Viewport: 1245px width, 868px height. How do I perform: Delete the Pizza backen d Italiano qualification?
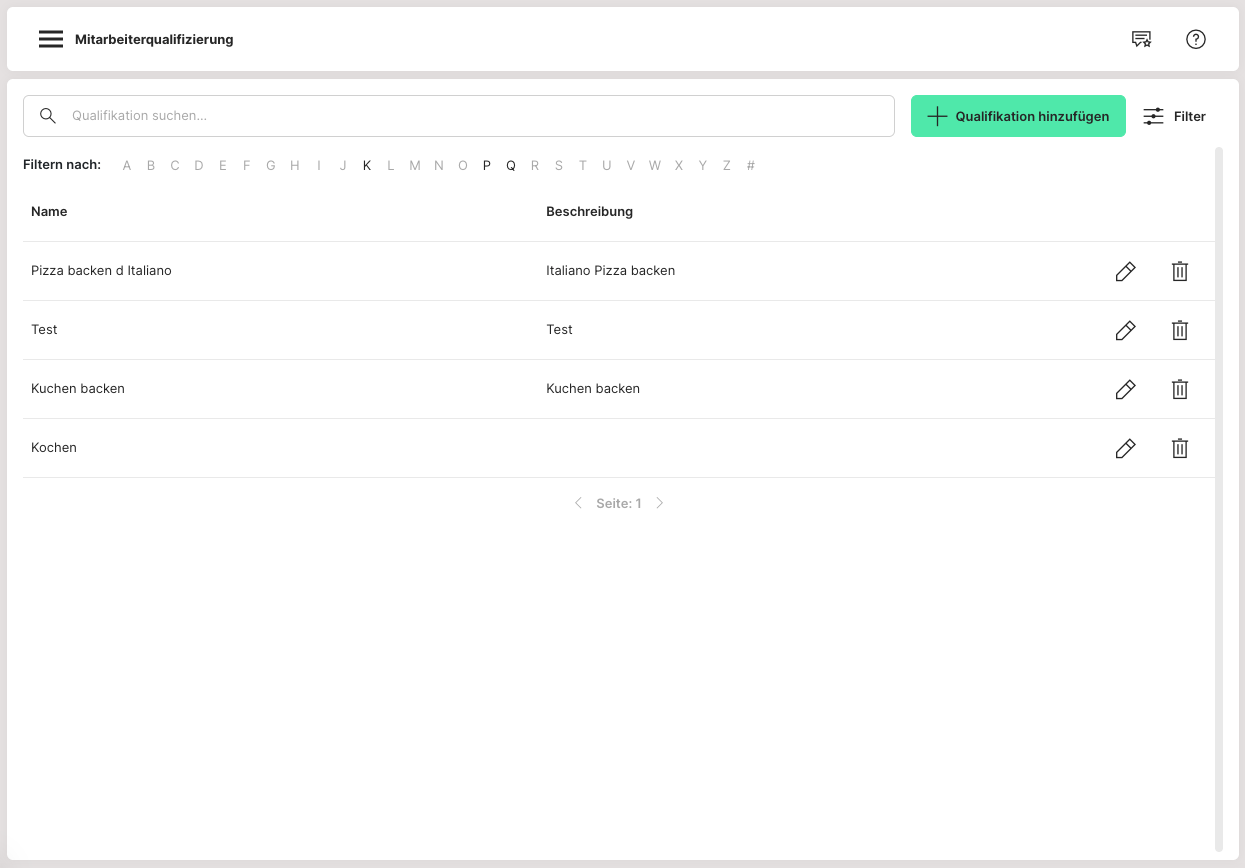click(x=1180, y=271)
